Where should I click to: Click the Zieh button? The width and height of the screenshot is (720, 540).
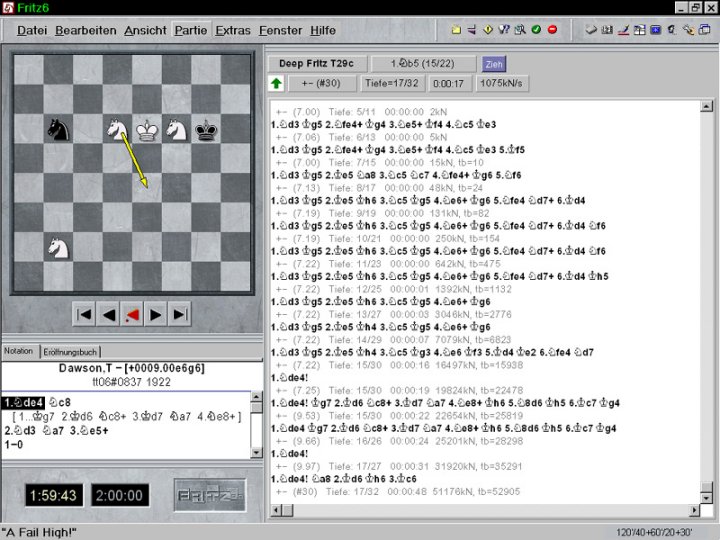click(x=494, y=64)
